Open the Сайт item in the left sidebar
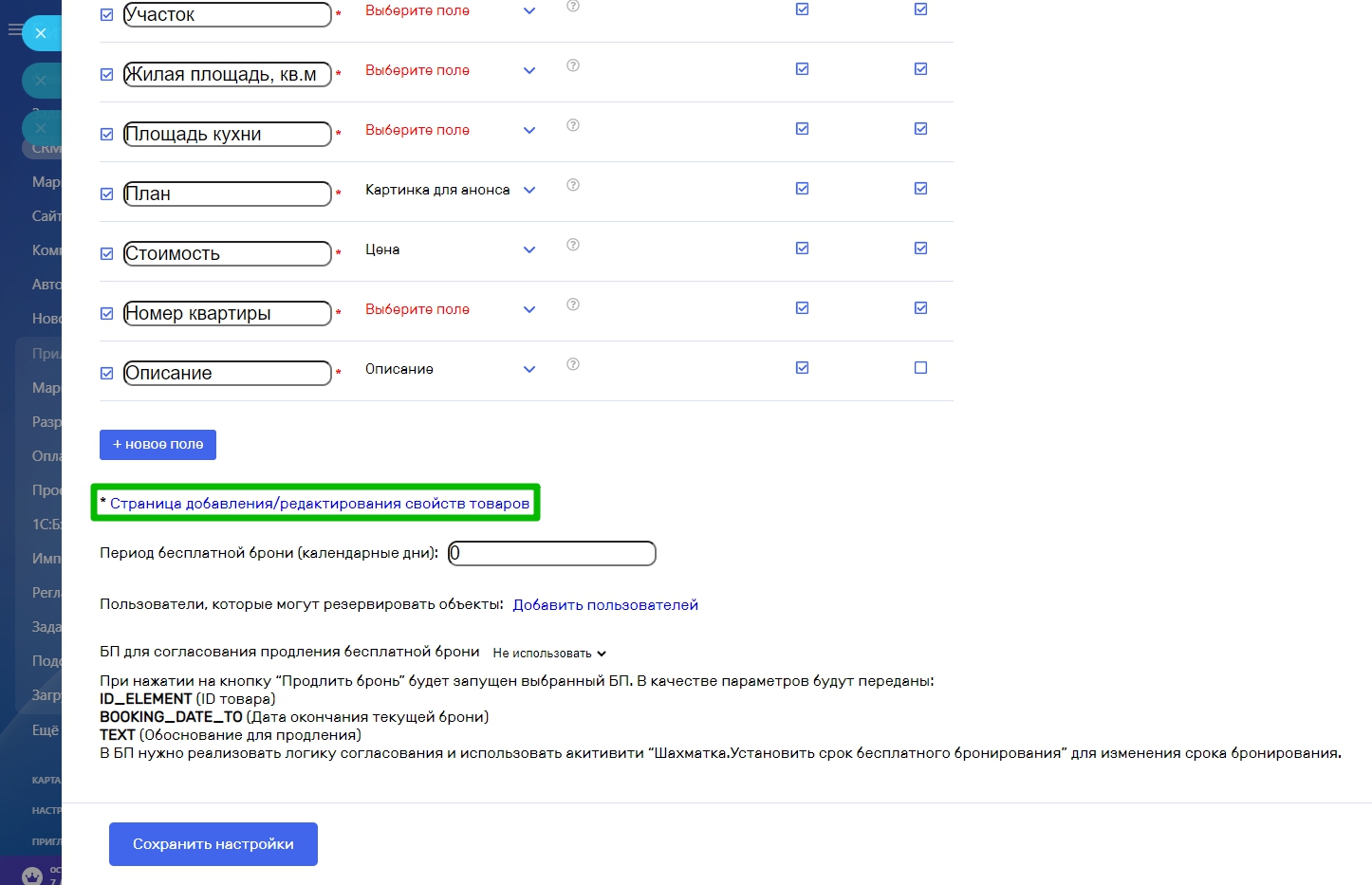 click(x=46, y=216)
